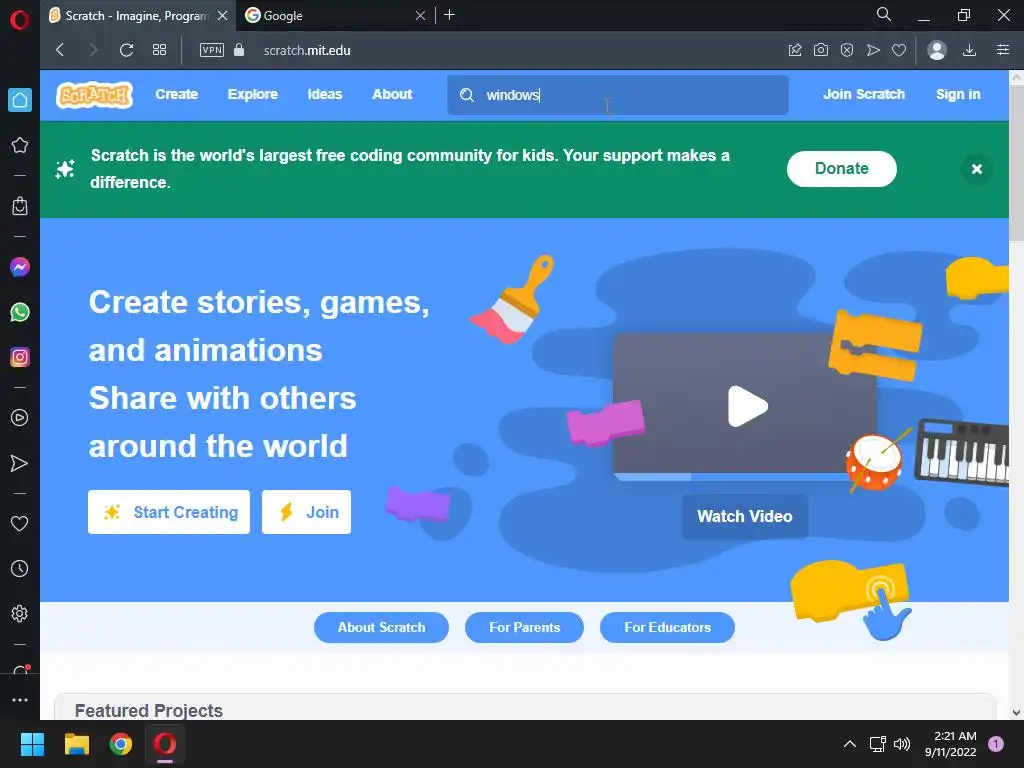Open WhatsApp in the sidebar
Image resolution: width=1024 pixels, height=768 pixels.
(20, 312)
